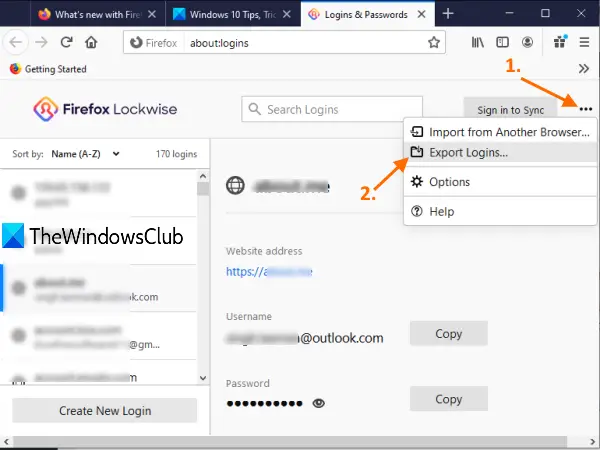Image resolution: width=600 pixels, height=450 pixels.
Task: Open the Firefox Account icon
Action: click(527, 42)
